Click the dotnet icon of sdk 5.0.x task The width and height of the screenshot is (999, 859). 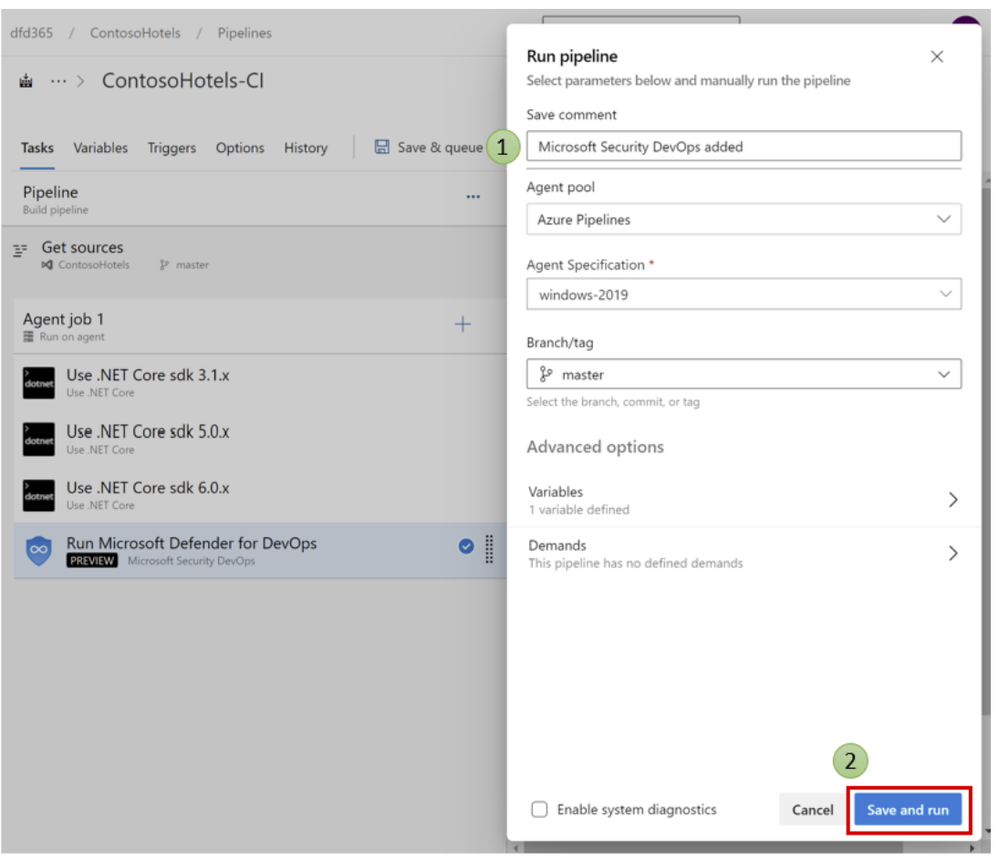pyautogui.click(x=39, y=440)
